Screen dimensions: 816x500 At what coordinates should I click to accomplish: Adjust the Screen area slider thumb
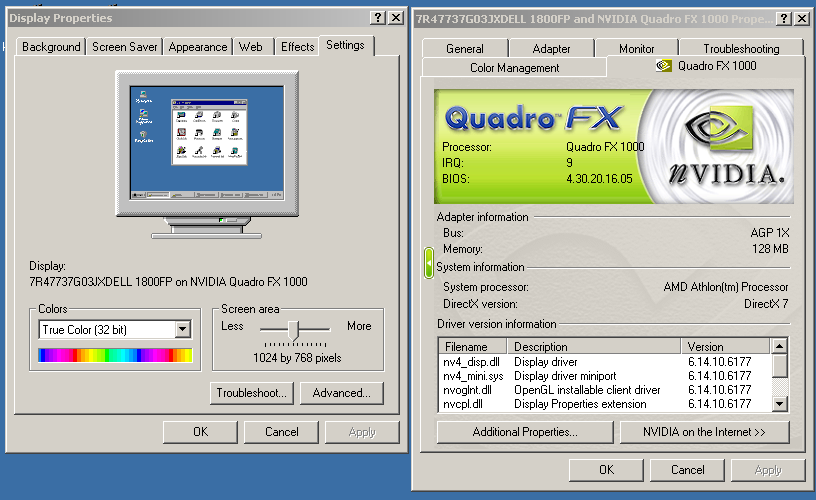tap(294, 330)
